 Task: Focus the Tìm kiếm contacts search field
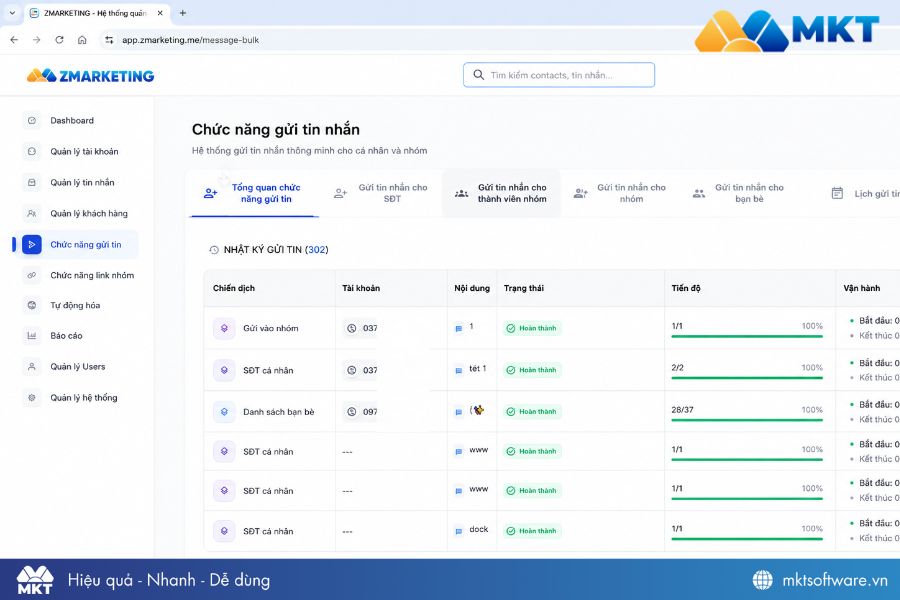point(558,75)
